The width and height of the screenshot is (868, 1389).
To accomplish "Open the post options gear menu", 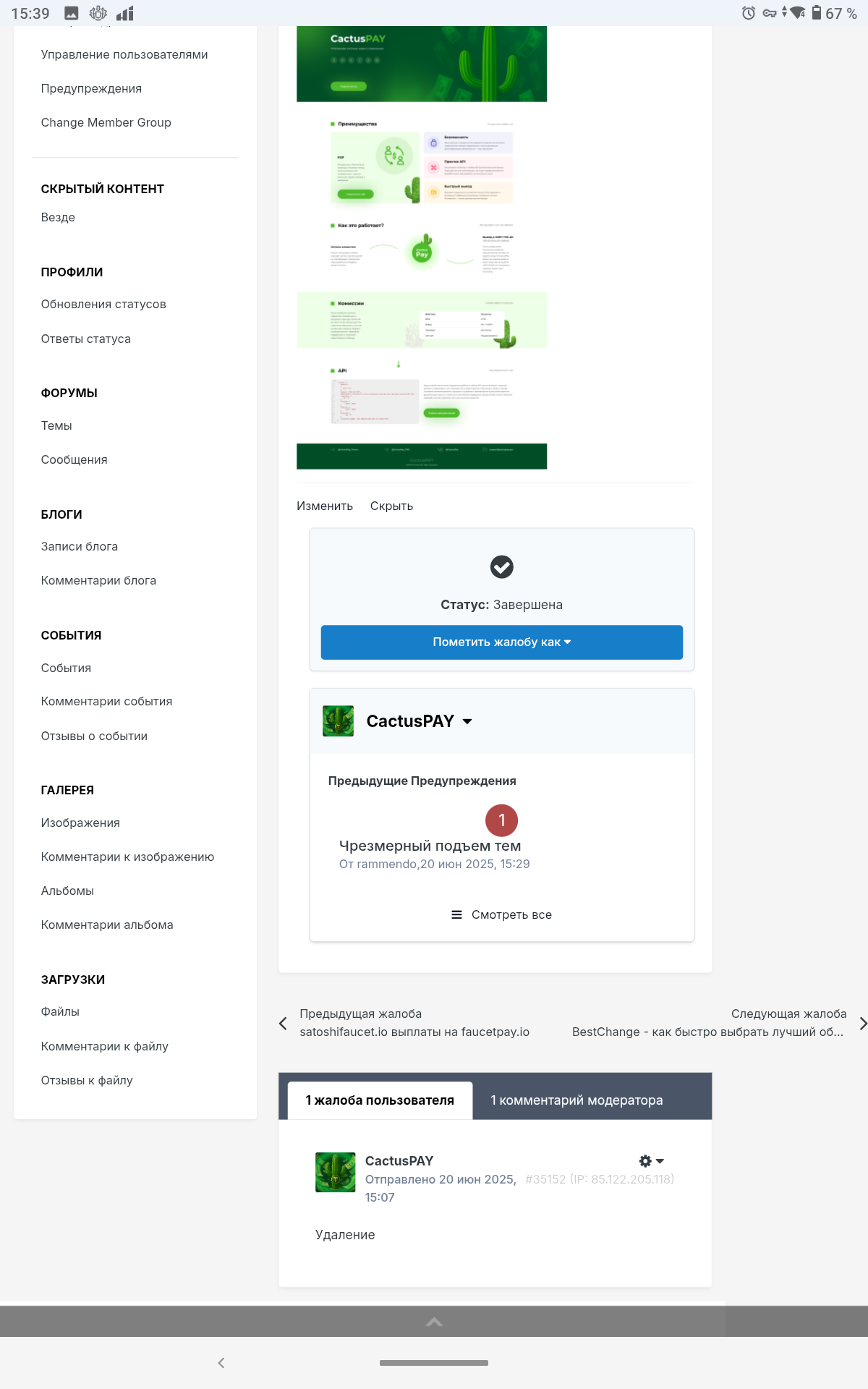I will 650,1161.
